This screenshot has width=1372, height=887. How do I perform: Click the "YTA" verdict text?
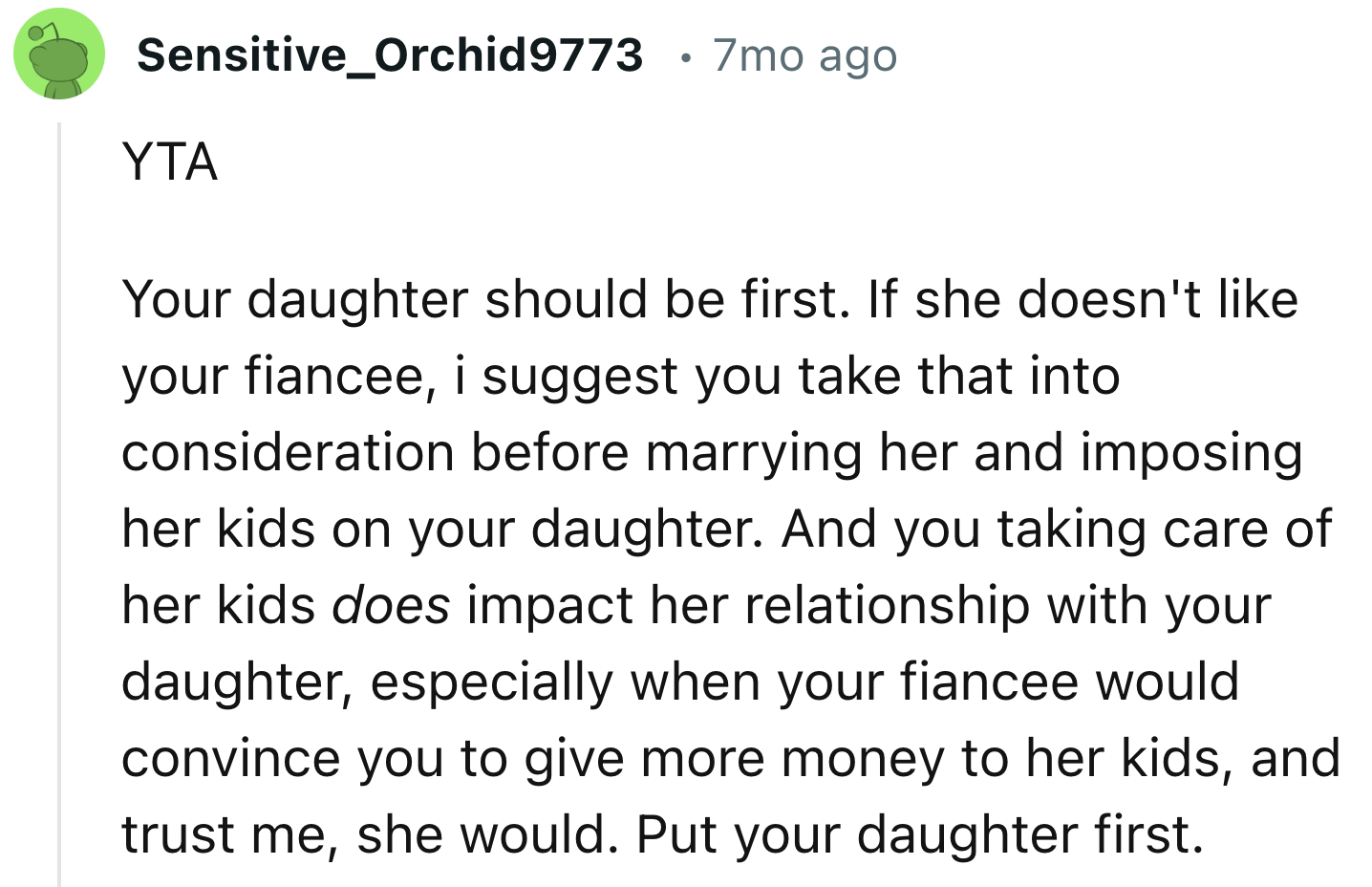click(x=170, y=162)
